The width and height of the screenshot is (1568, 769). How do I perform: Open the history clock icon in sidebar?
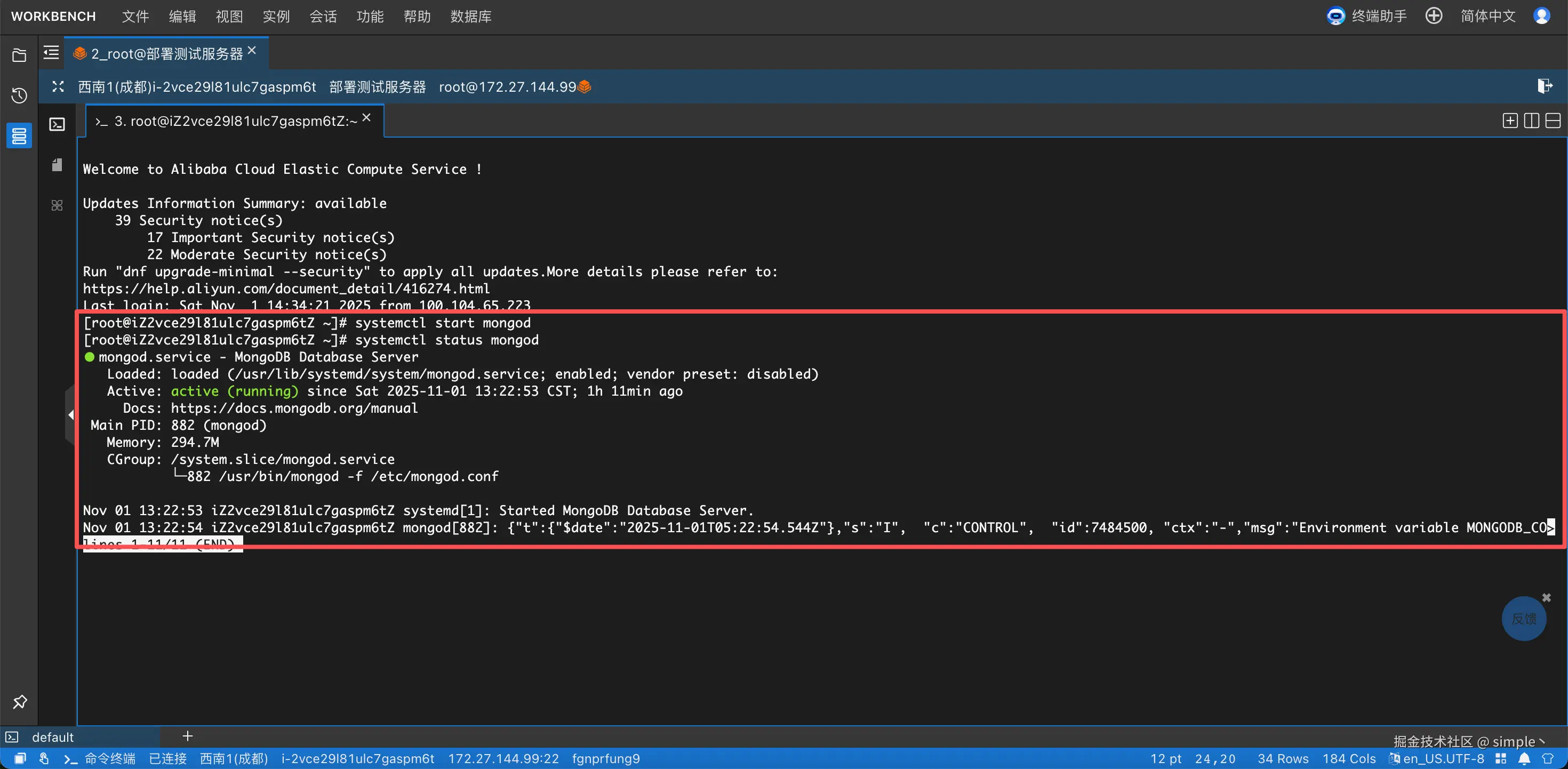click(19, 95)
